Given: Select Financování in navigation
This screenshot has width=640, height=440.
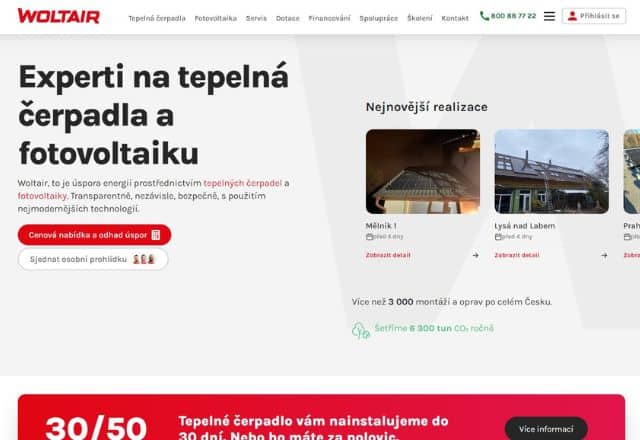Looking at the screenshot, I should [329, 18].
